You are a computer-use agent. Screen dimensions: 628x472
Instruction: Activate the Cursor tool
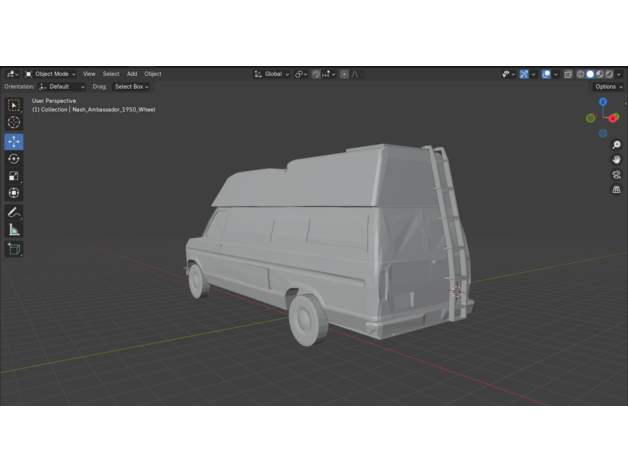pos(14,122)
